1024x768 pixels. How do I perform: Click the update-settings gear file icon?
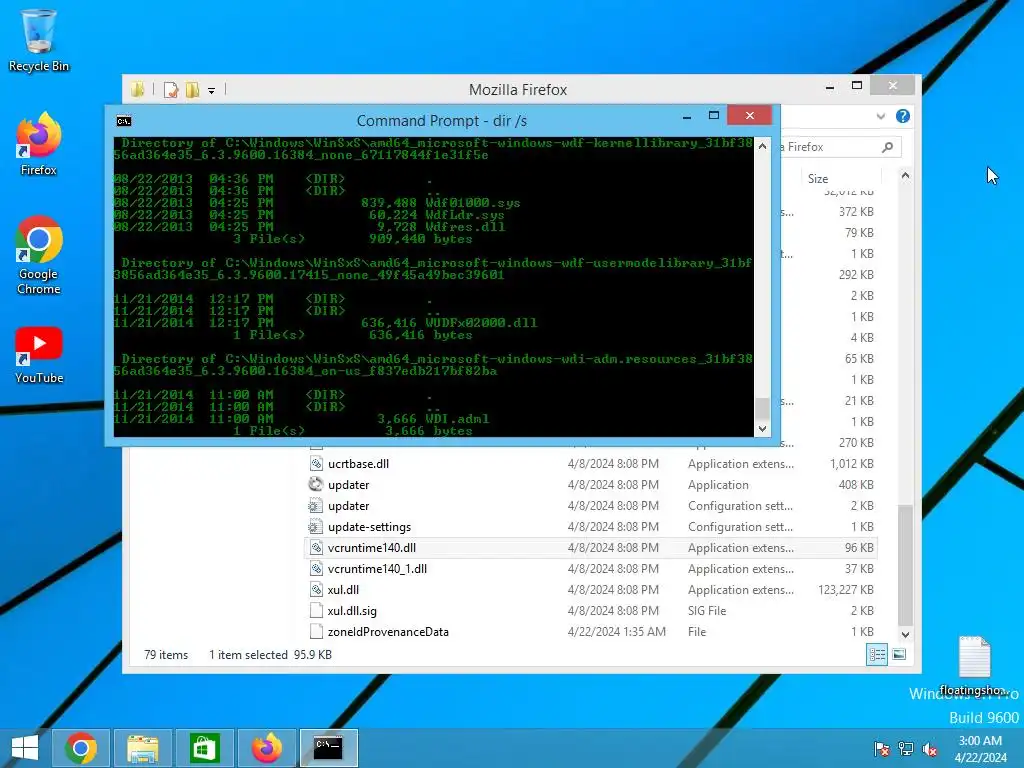(x=316, y=526)
